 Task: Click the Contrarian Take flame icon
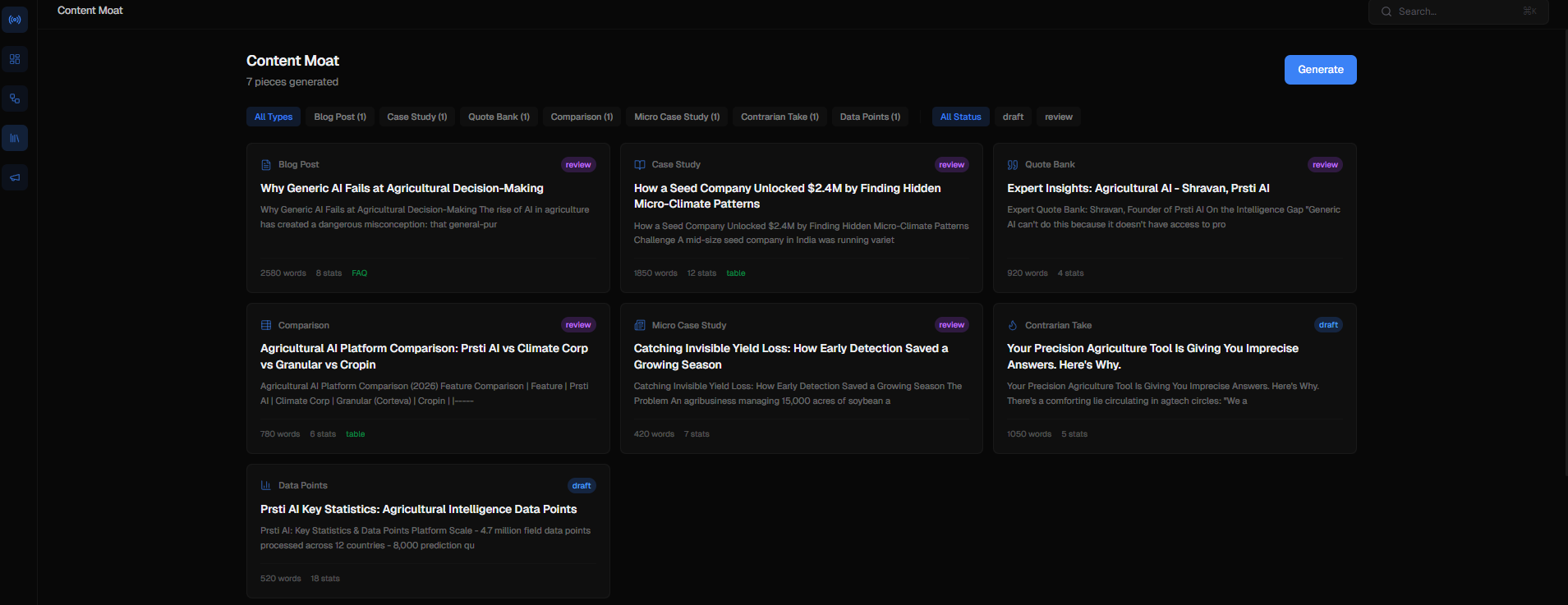point(1013,325)
